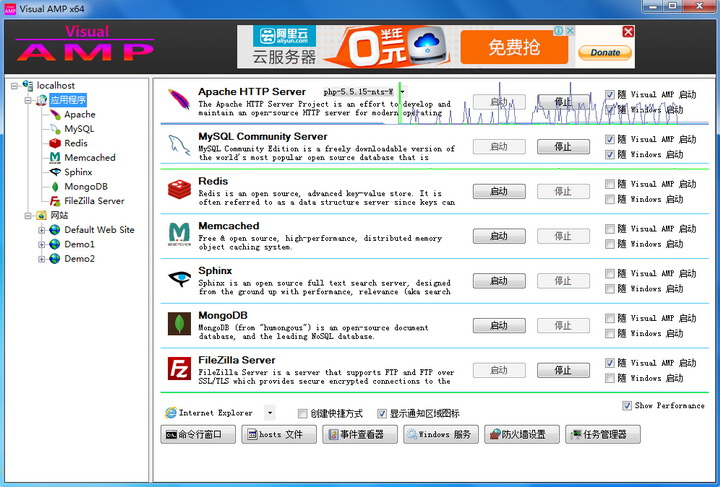The image size is (720, 487).
Task: Open Windows 服务 button
Action: click(441, 434)
